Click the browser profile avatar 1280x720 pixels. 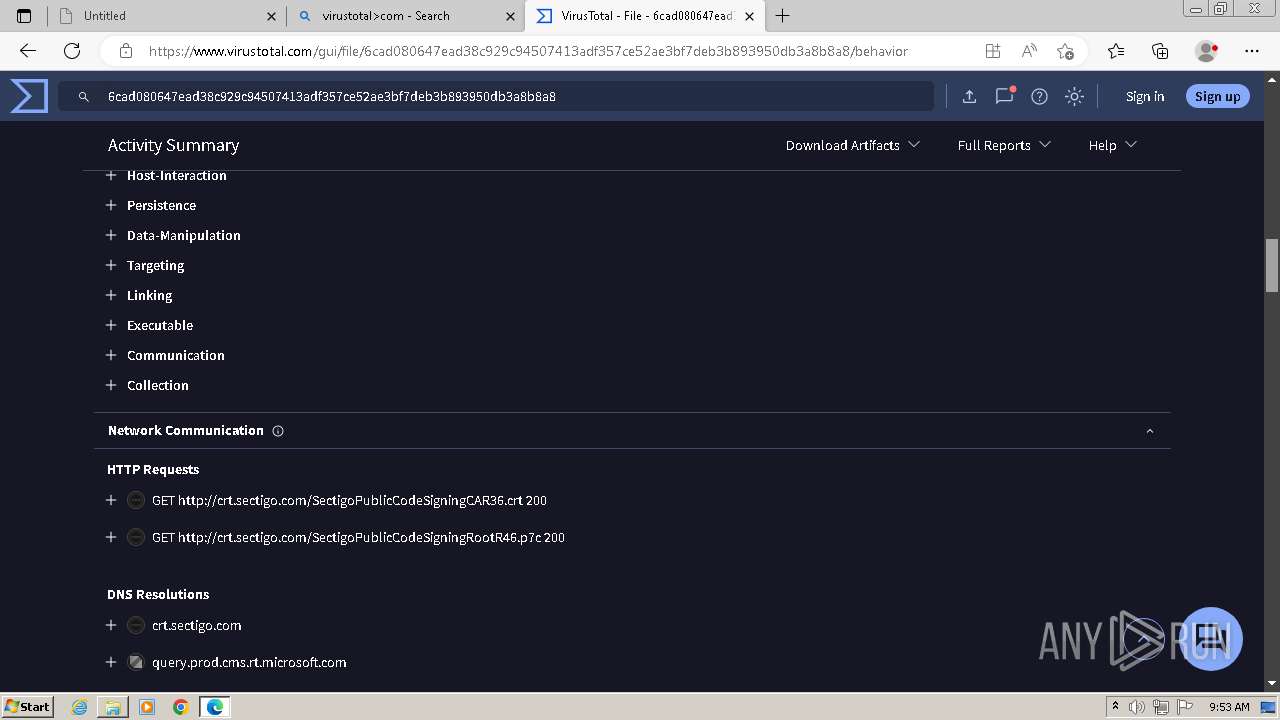1207,51
